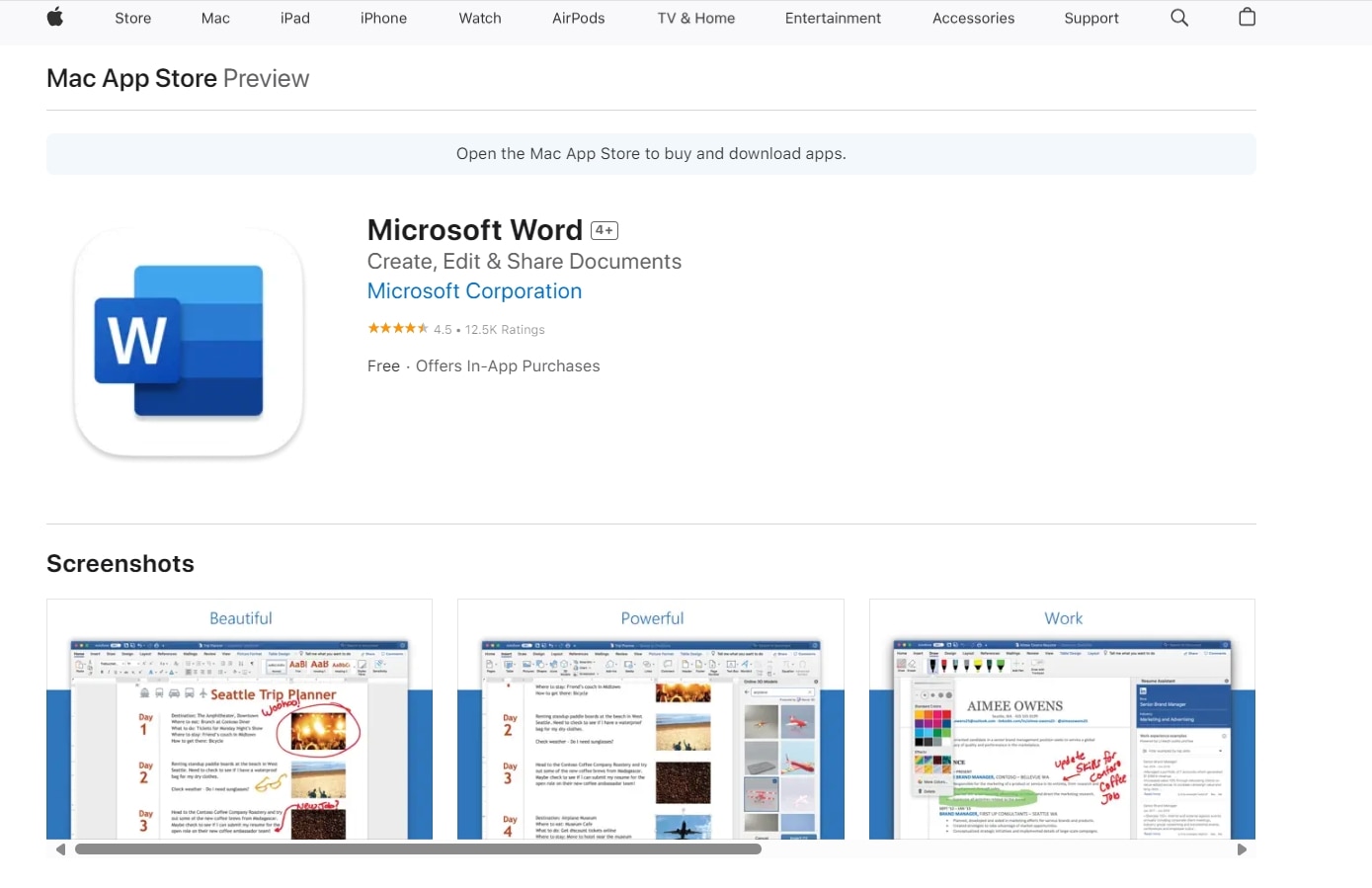Click the 4+ age rating badge

click(x=605, y=230)
